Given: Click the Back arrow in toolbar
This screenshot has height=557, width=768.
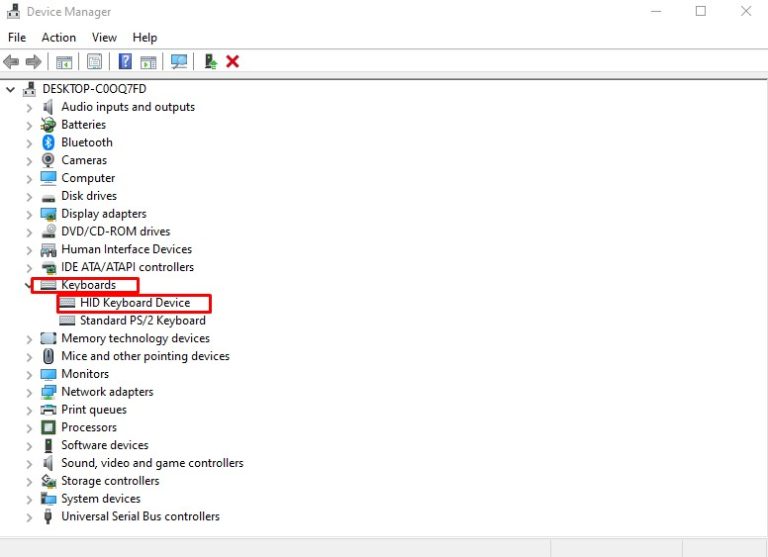Looking at the screenshot, I should coord(12,62).
